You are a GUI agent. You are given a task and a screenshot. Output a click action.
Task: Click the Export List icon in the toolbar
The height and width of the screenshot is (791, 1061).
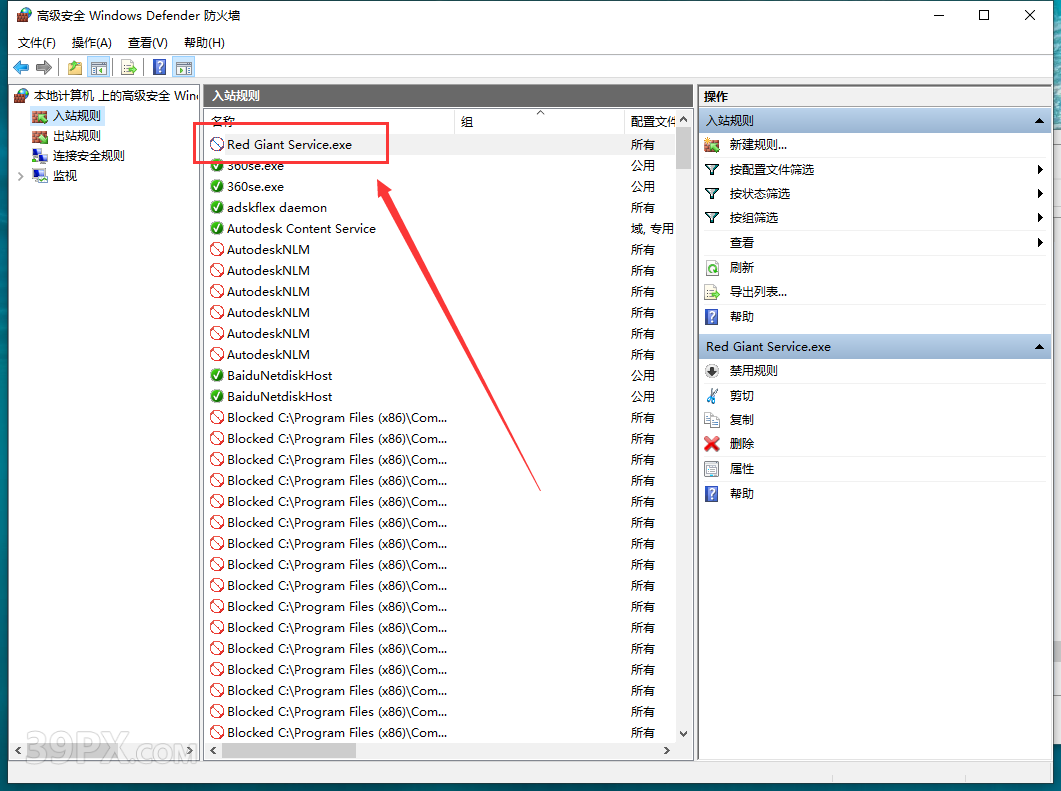click(129, 68)
